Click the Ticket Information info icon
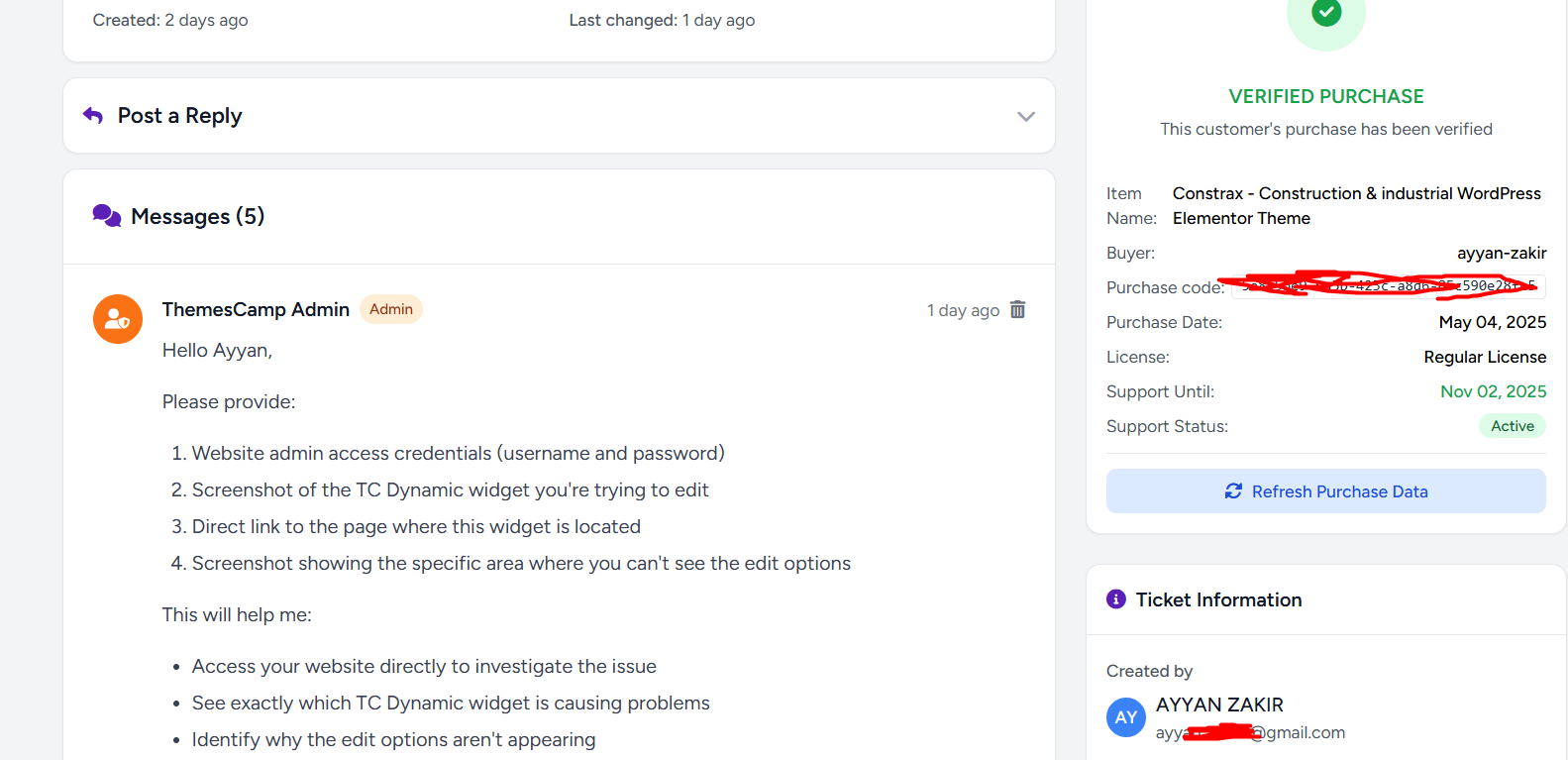This screenshot has height=760, width=1568. 1116,599
